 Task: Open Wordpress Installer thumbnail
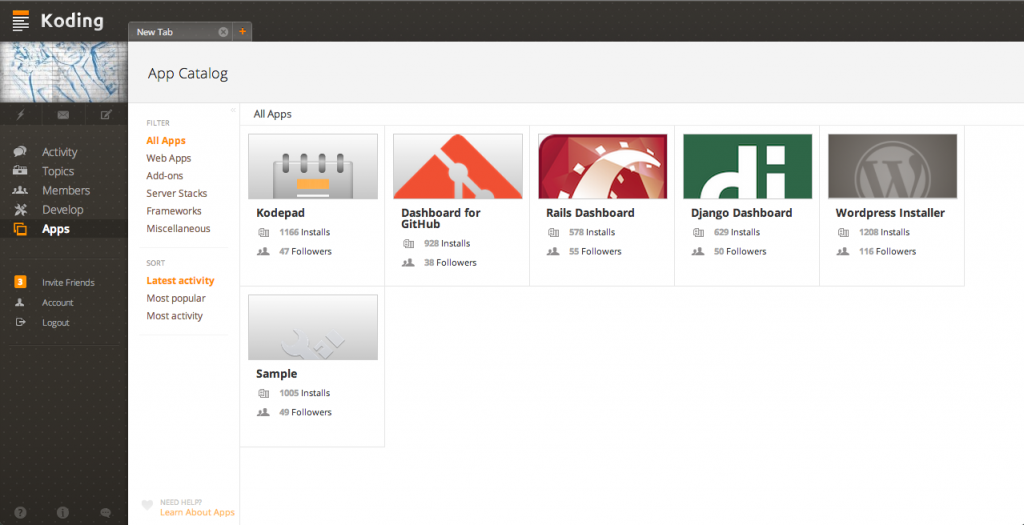pos(893,167)
